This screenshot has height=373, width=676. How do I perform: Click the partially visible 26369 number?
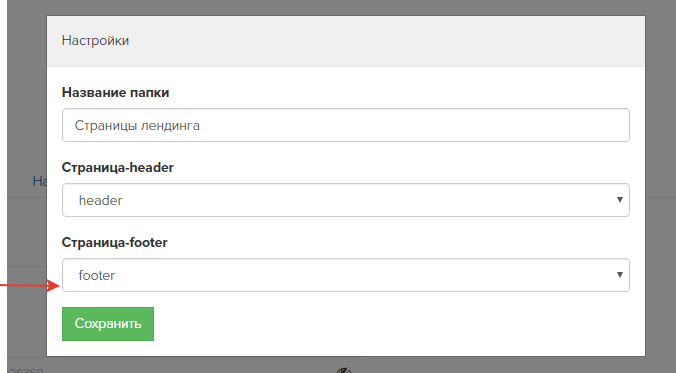[26, 370]
